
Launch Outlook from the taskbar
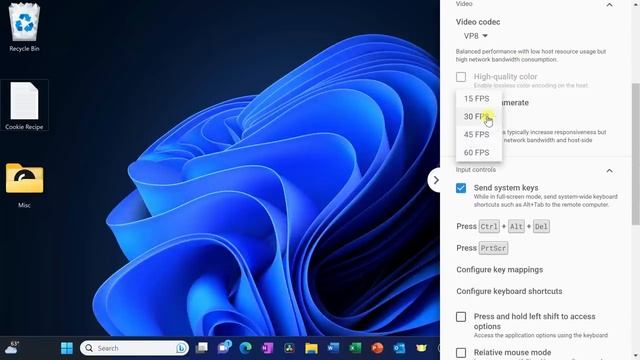(399, 348)
